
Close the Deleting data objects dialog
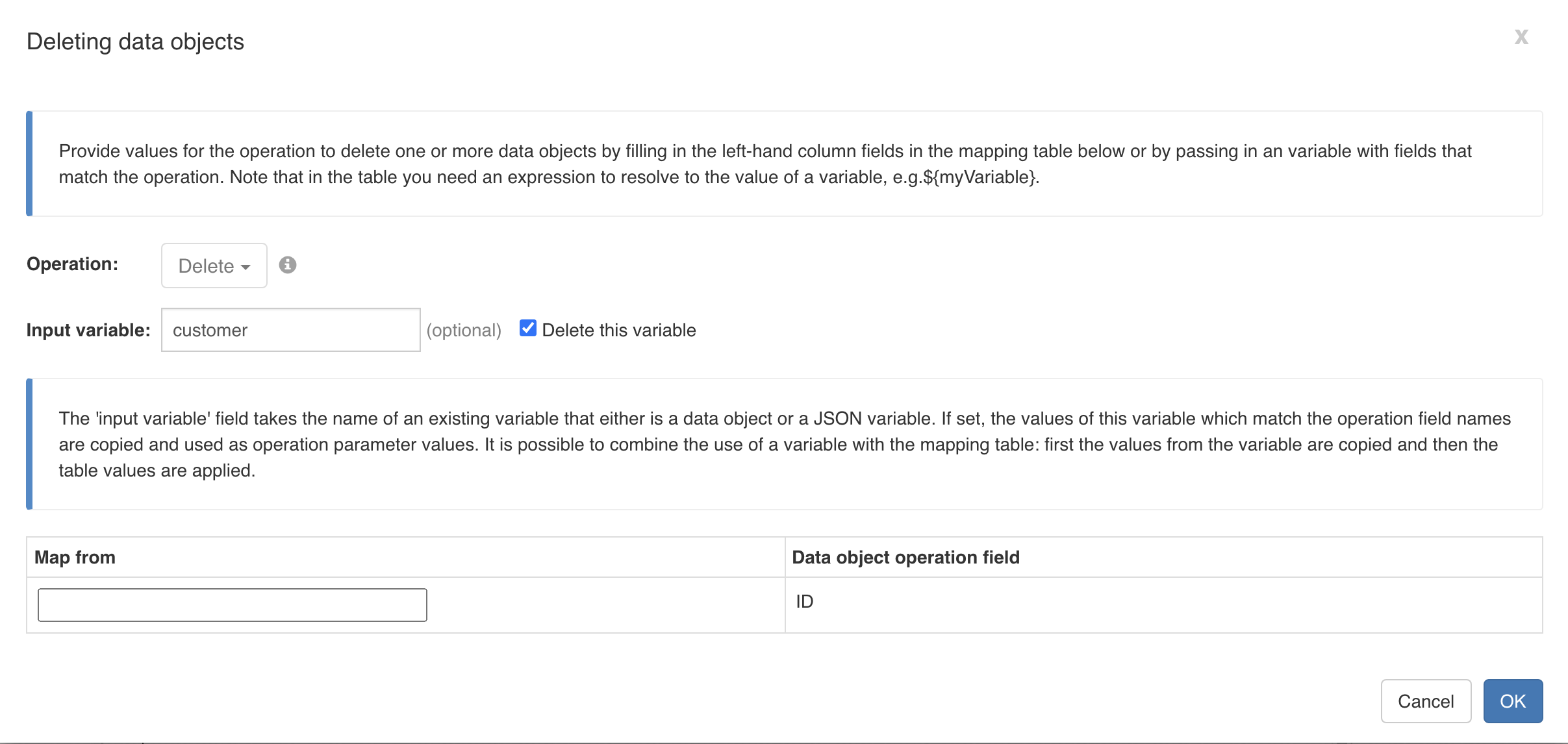(x=1523, y=37)
